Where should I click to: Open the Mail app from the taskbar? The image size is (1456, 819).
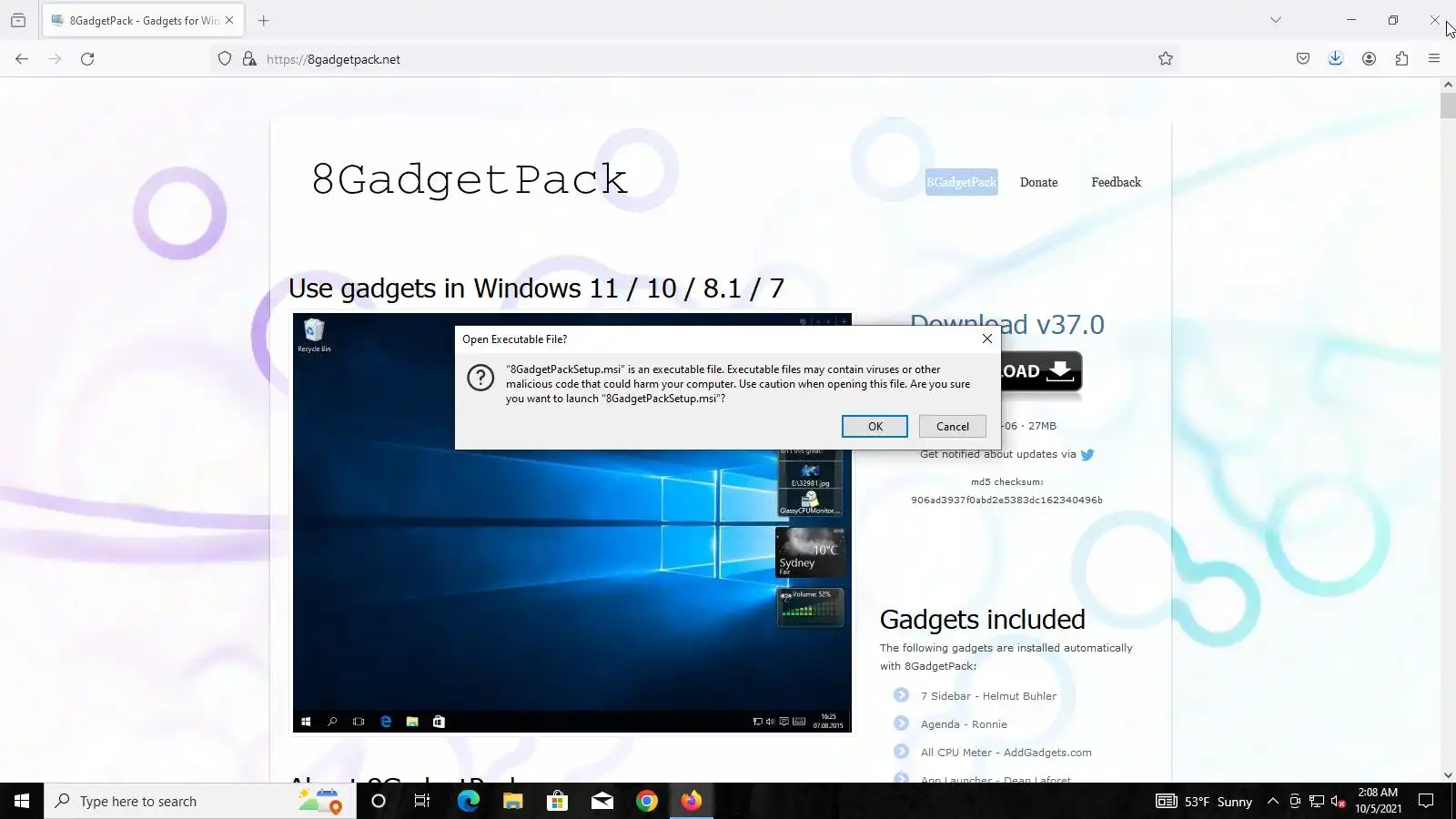602,801
